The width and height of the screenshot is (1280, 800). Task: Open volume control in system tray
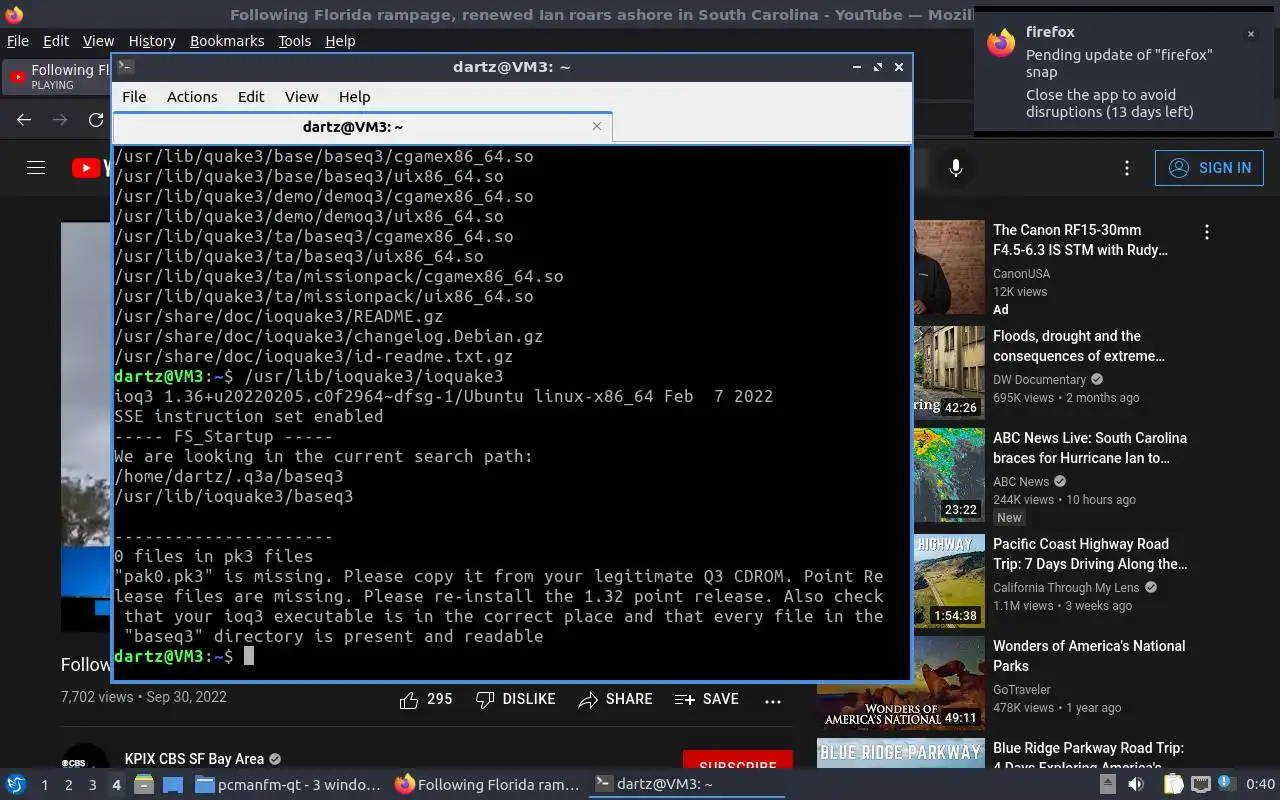click(1136, 785)
